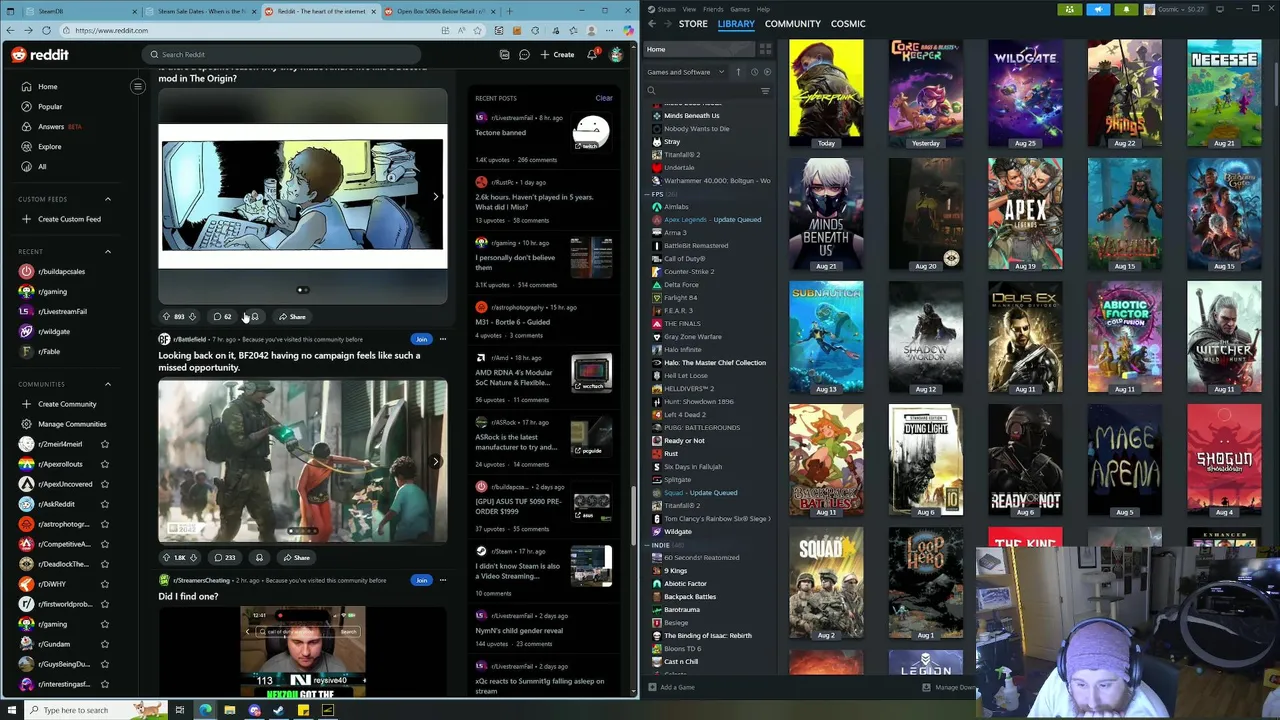The width and height of the screenshot is (1280, 720).
Task: Switch Steam library to grid collections view
Action: point(765,49)
